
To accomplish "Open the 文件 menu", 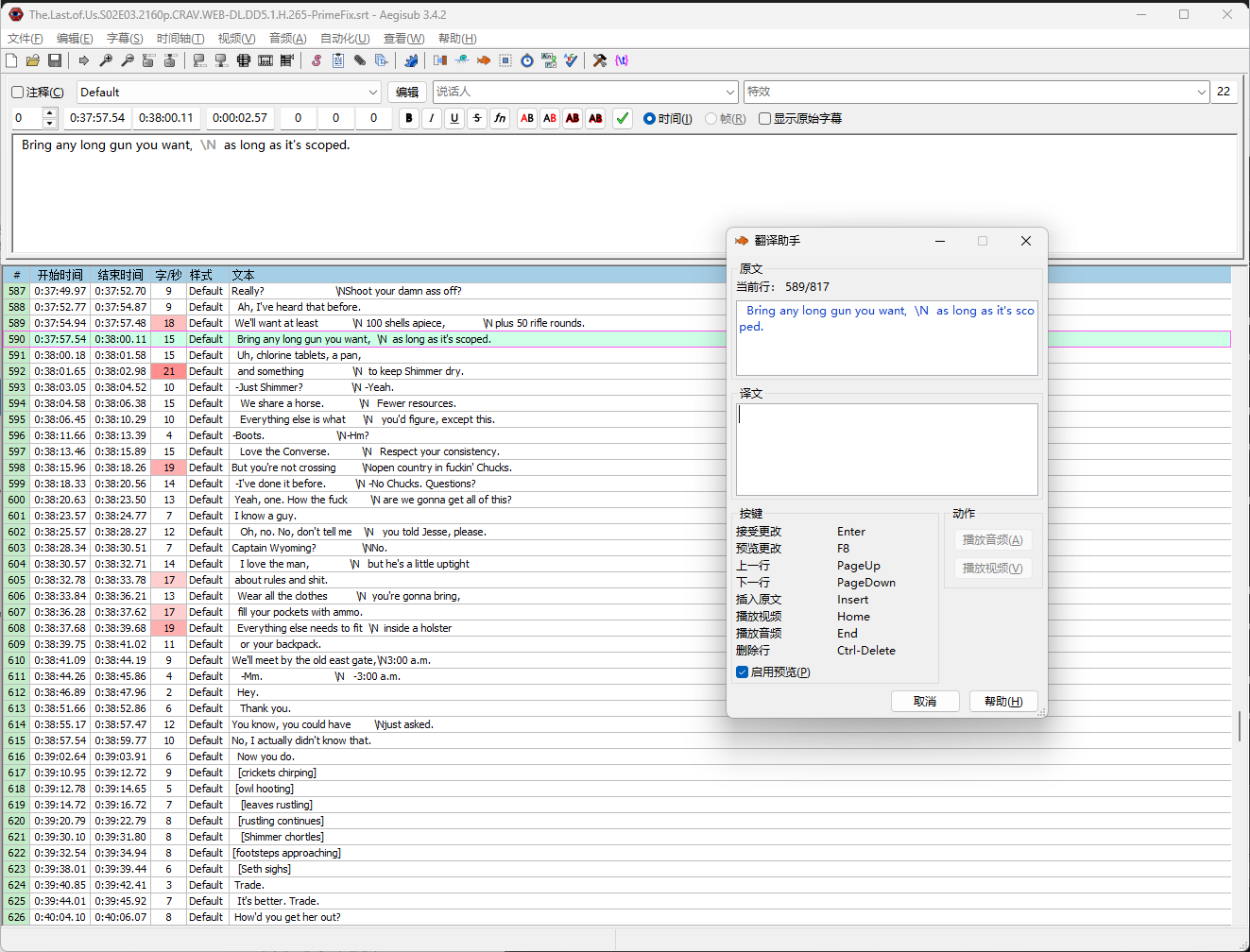I will tap(26, 39).
